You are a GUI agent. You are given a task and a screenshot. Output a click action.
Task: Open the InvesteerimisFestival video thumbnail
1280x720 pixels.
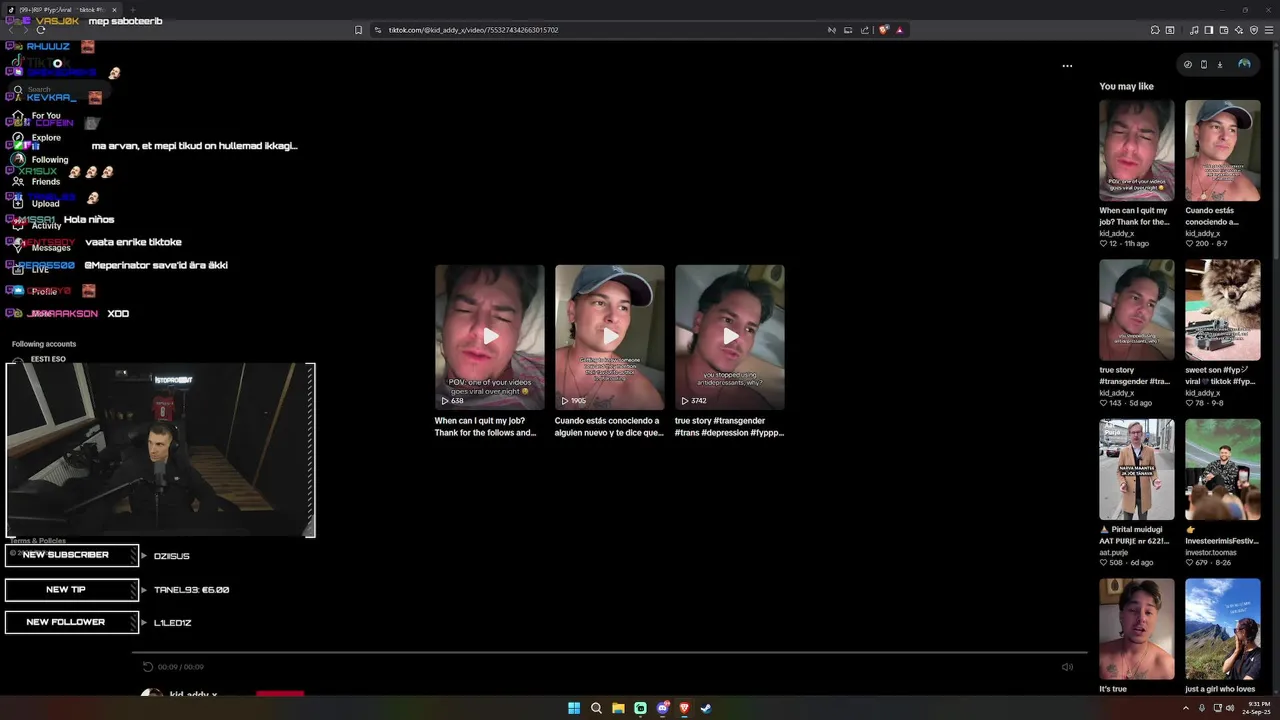point(1223,469)
